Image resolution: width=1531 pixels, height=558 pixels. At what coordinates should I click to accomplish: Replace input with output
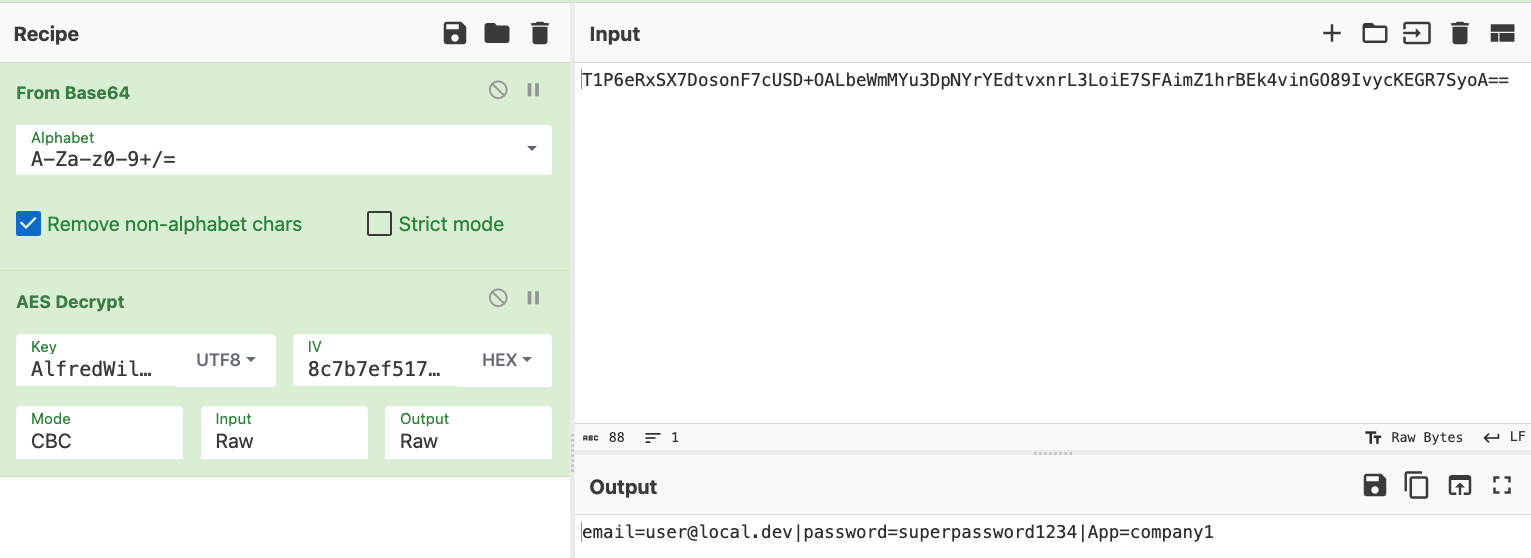pos(1459,486)
